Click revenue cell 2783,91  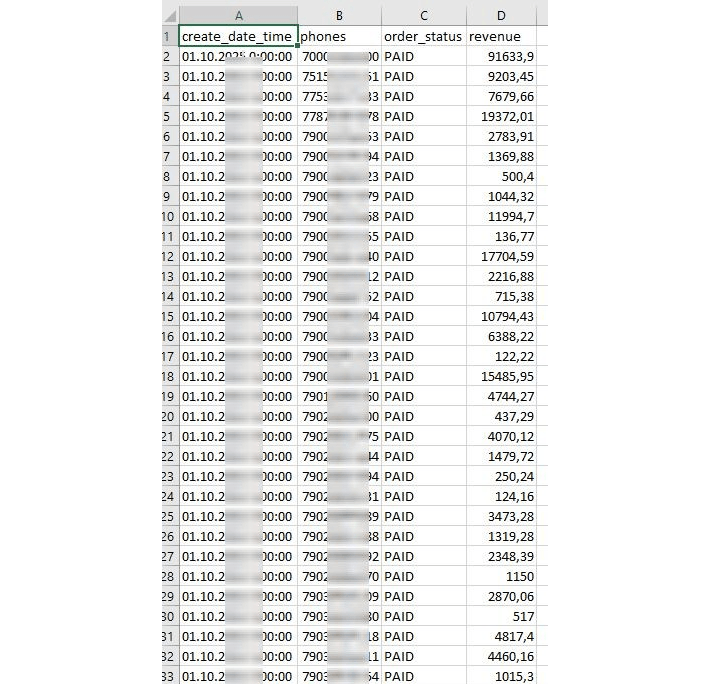501,137
